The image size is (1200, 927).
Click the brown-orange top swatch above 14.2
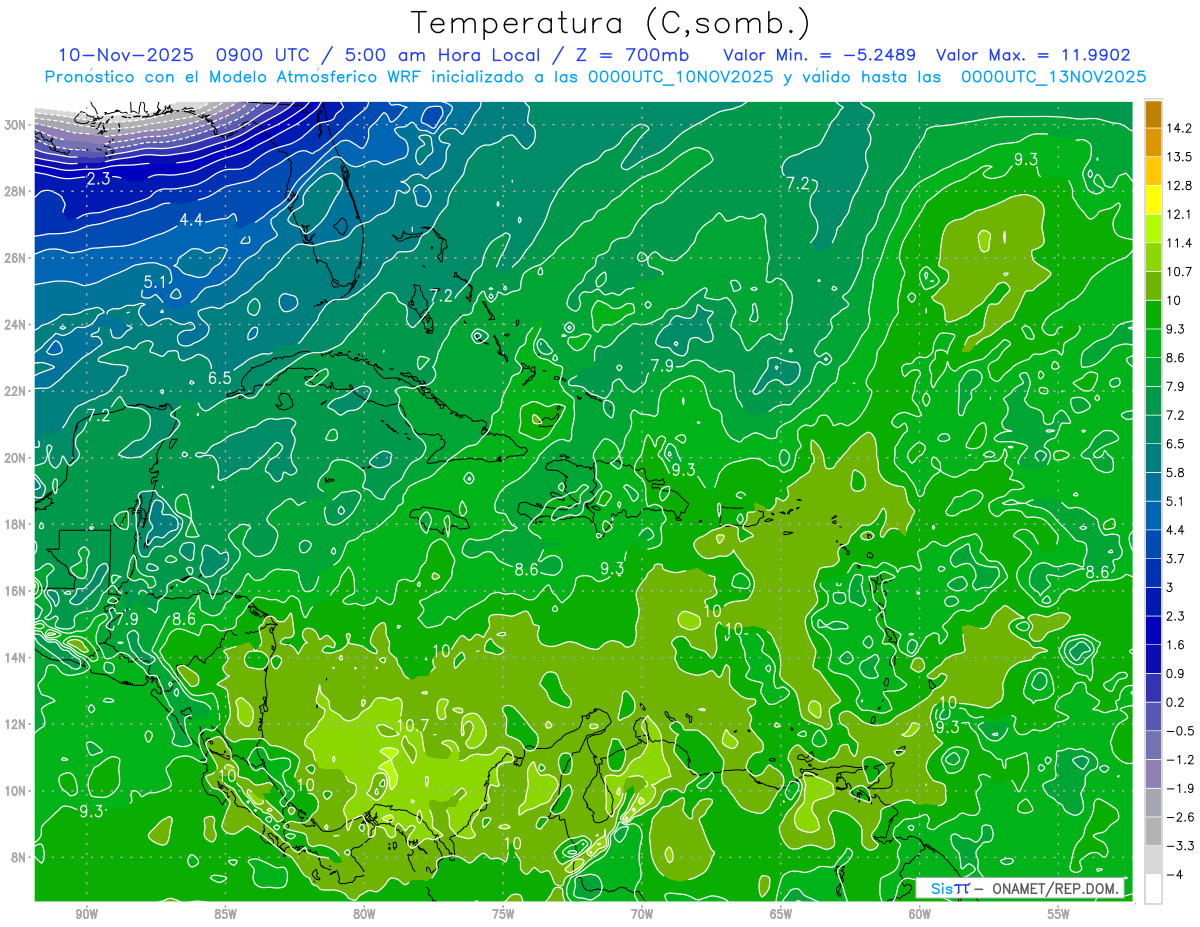pyautogui.click(x=1153, y=113)
